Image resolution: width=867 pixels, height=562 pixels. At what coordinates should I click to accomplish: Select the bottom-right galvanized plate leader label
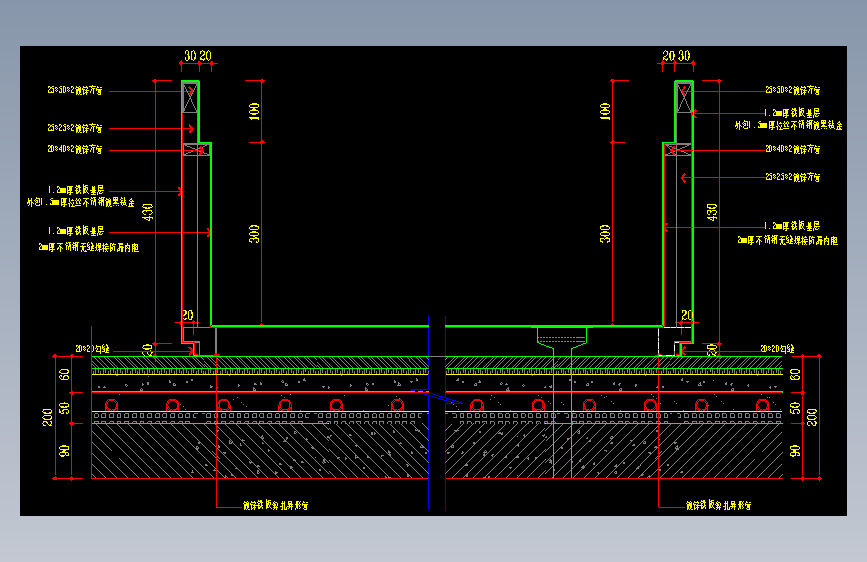[718, 505]
